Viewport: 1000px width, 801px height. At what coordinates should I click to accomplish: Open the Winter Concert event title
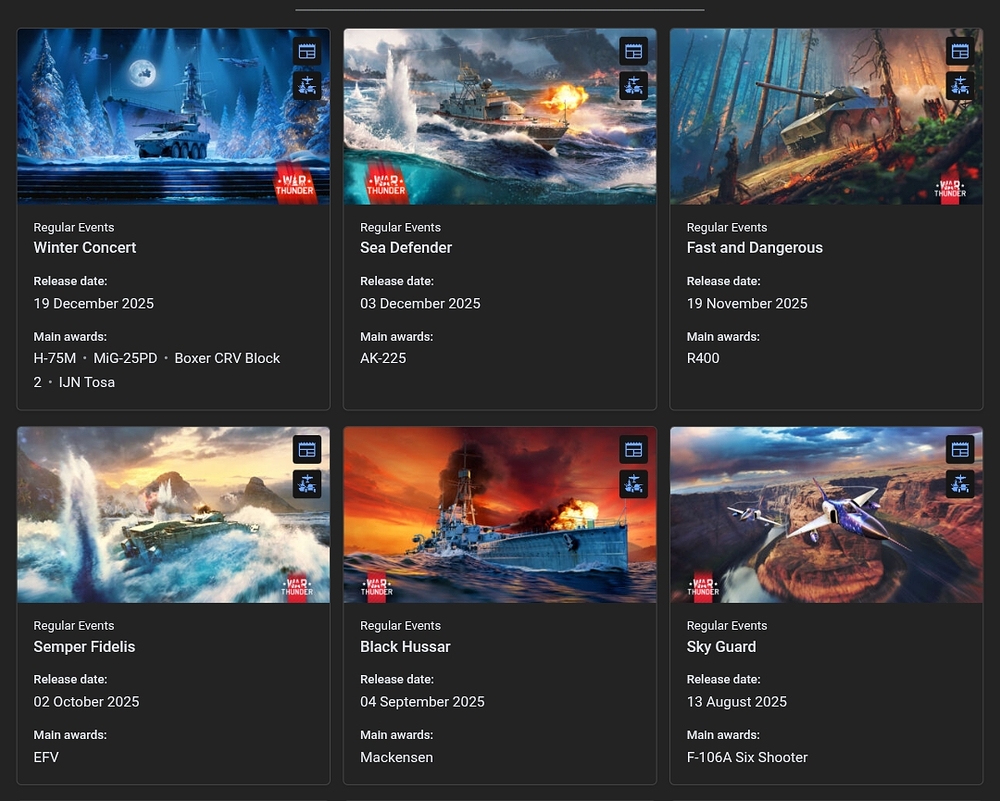[x=85, y=247]
